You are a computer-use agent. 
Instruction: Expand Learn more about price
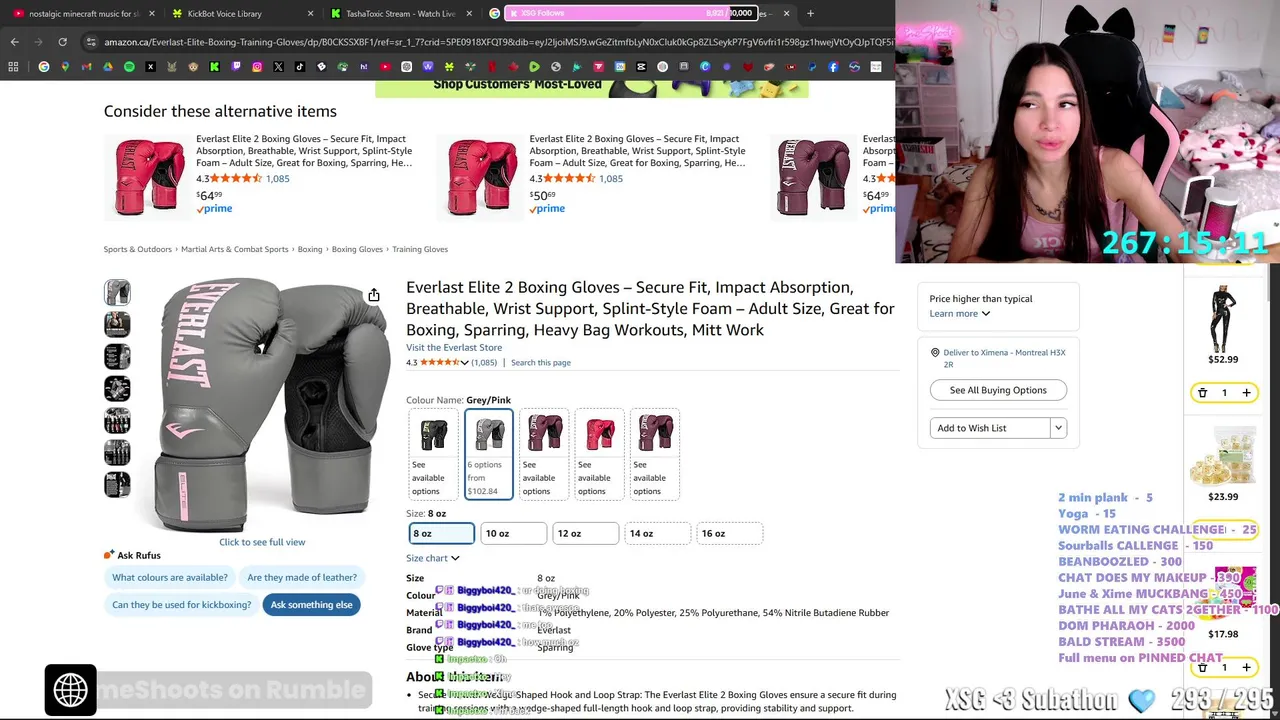(x=959, y=314)
